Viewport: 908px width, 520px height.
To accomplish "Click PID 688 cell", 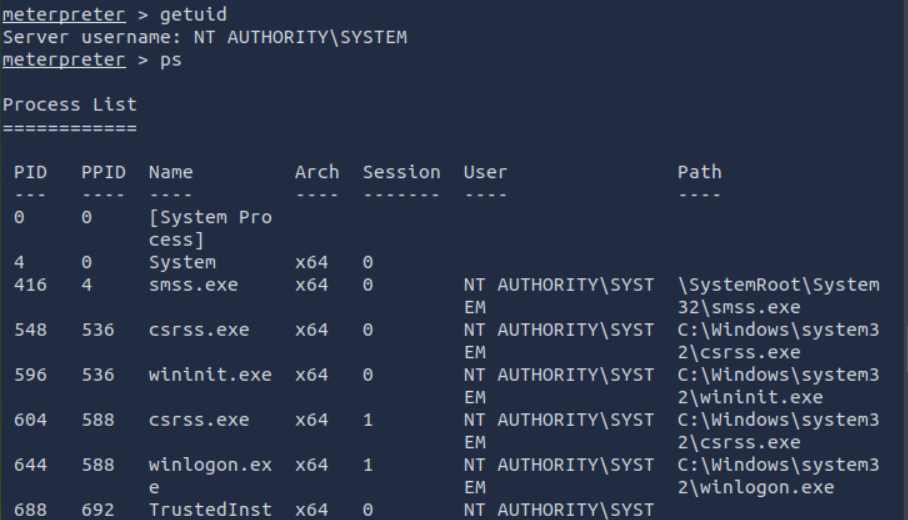I will (31, 510).
